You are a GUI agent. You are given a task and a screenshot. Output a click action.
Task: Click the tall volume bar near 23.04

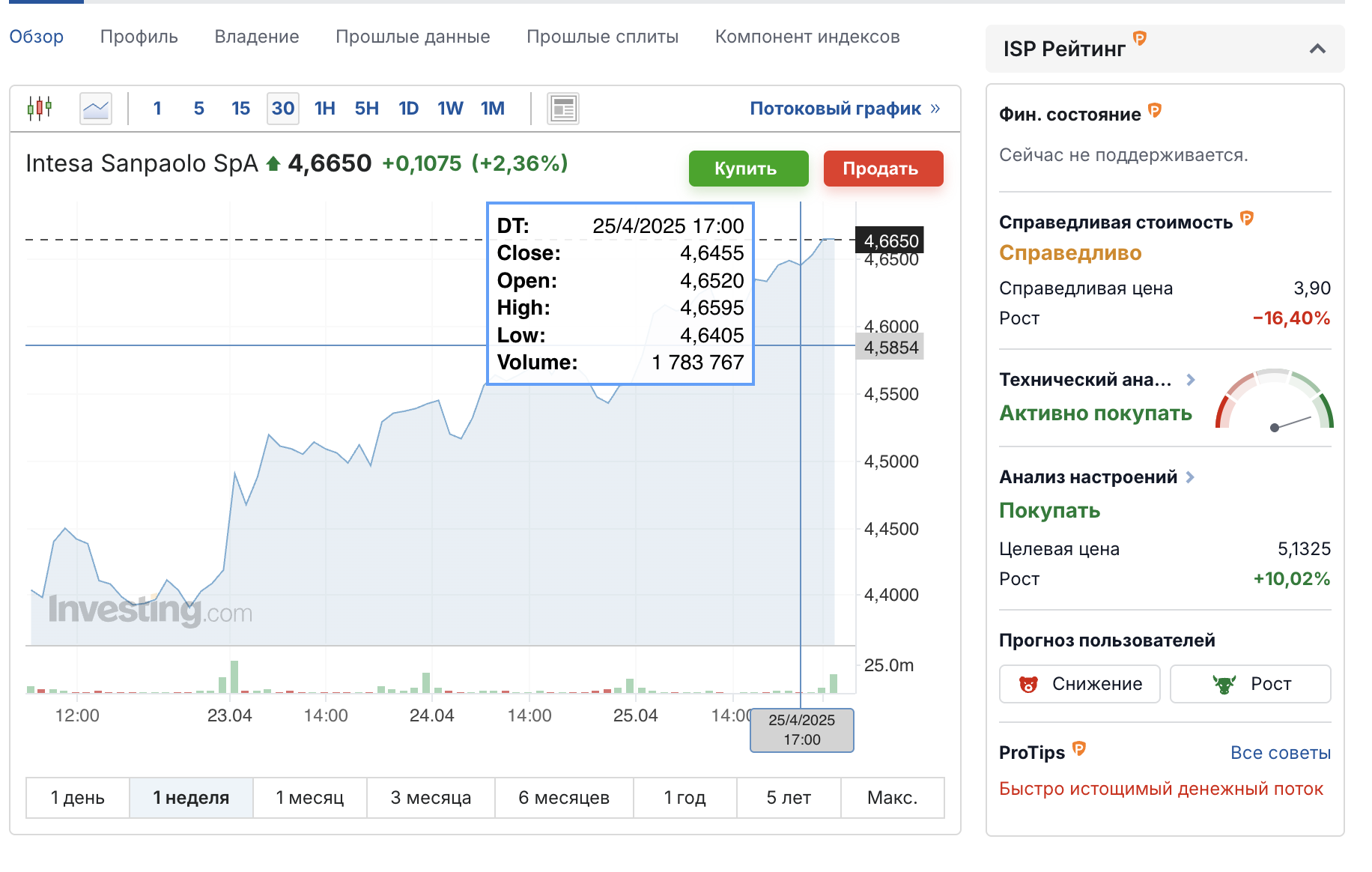[x=234, y=676]
